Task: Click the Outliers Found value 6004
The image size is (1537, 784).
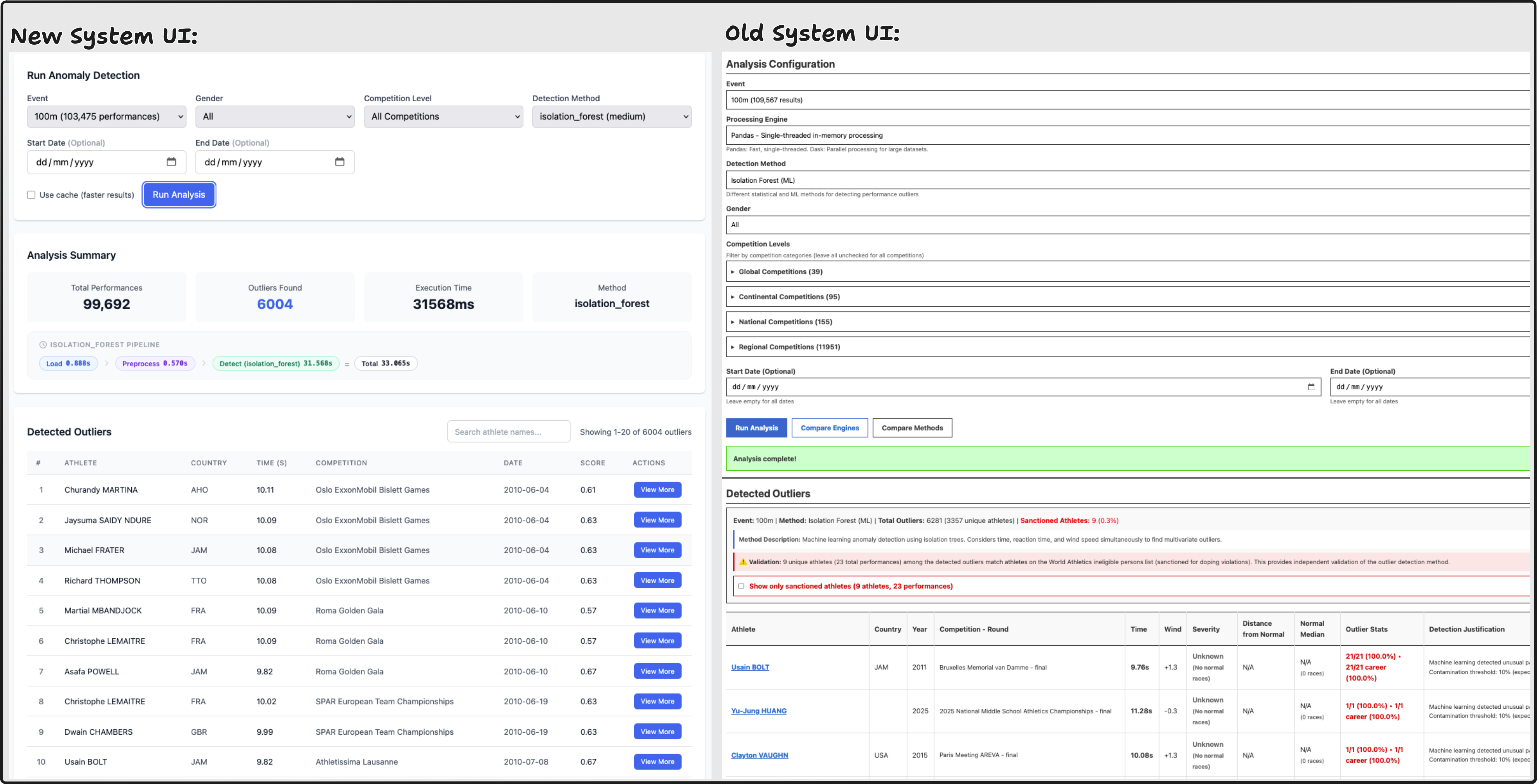Action: coord(275,304)
